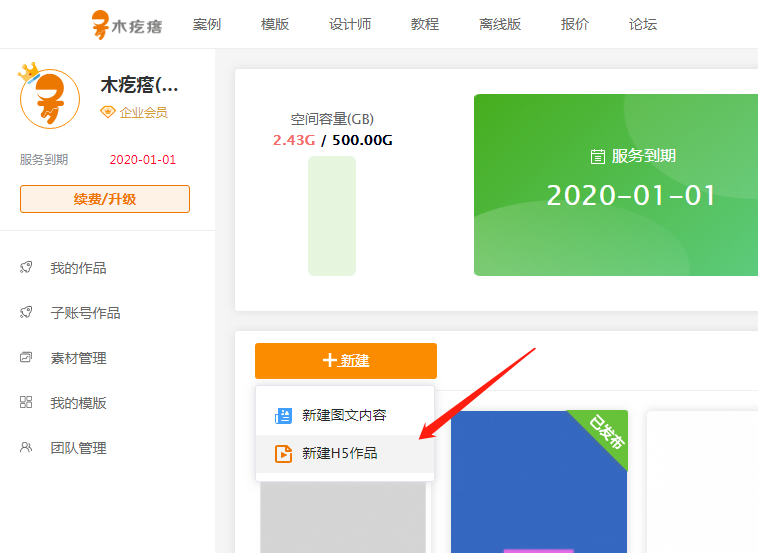Open 我的作品 in sidebar
The image size is (758, 553).
coord(78,268)
